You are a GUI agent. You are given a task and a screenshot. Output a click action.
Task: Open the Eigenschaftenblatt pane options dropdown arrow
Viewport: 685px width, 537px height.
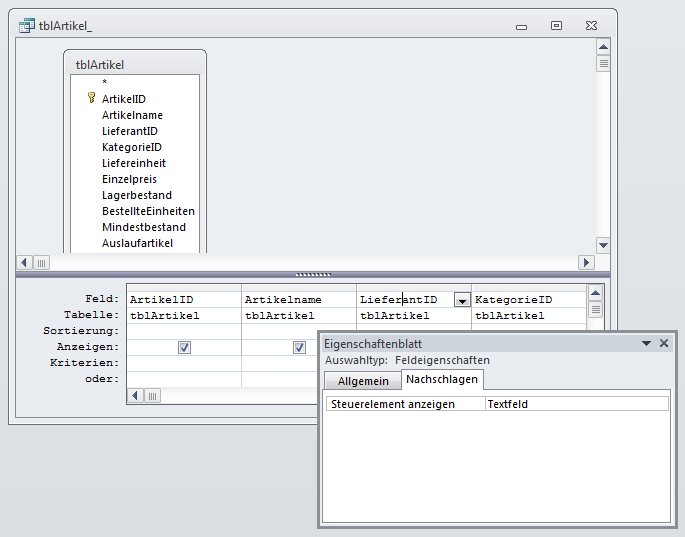pyautogui.click(x=646, y=343)
